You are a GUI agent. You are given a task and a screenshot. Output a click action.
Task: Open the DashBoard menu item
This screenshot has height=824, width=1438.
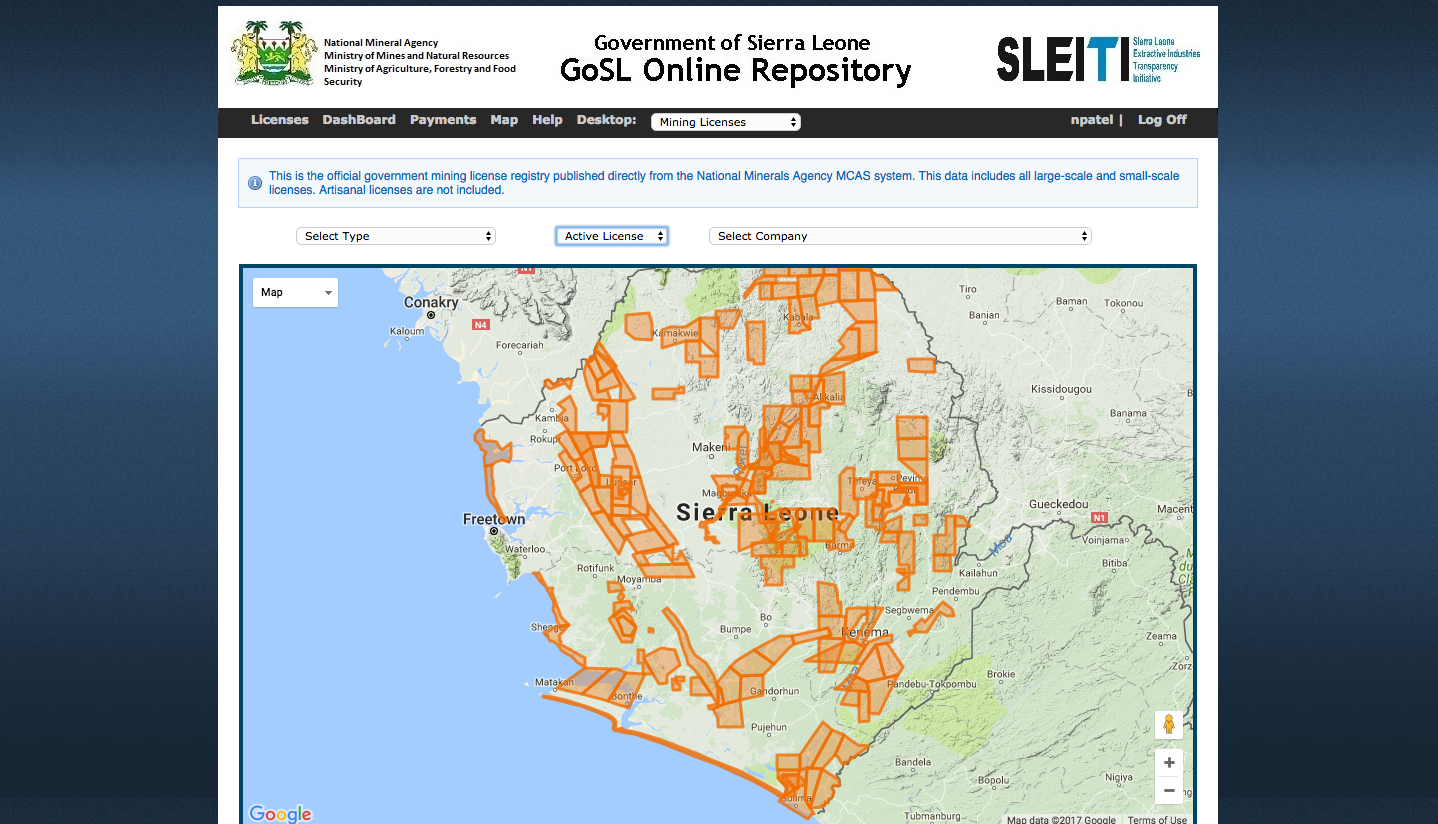[359, 120]
